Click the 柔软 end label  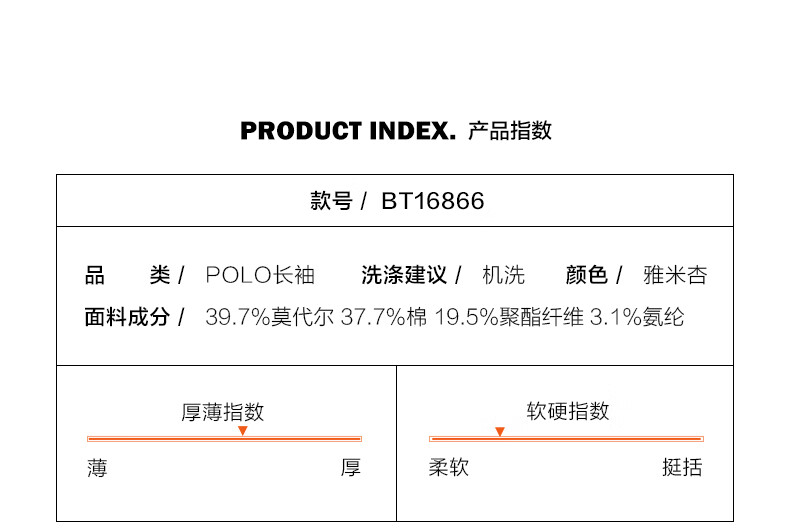click(449, 467)
